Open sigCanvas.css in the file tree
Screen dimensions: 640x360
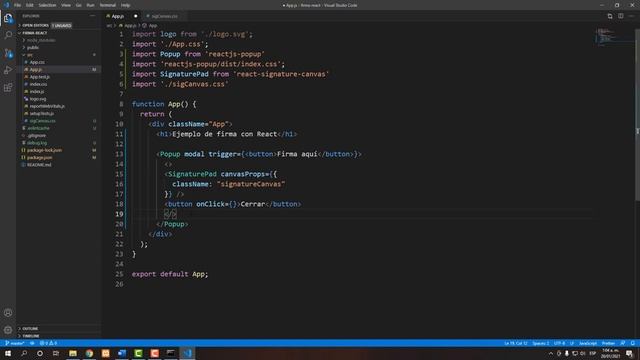pyautogui.click(x=42, y=121)
